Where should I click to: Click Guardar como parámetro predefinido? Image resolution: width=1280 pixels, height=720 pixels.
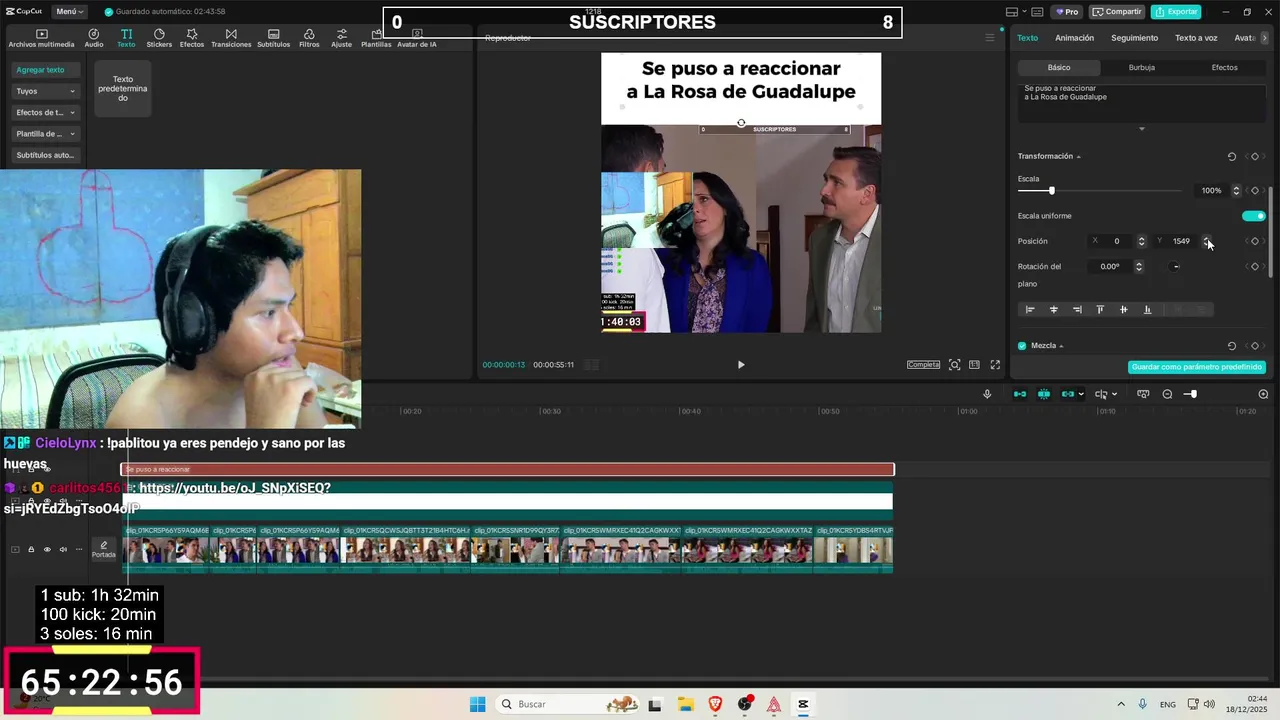pos(1197,367)
